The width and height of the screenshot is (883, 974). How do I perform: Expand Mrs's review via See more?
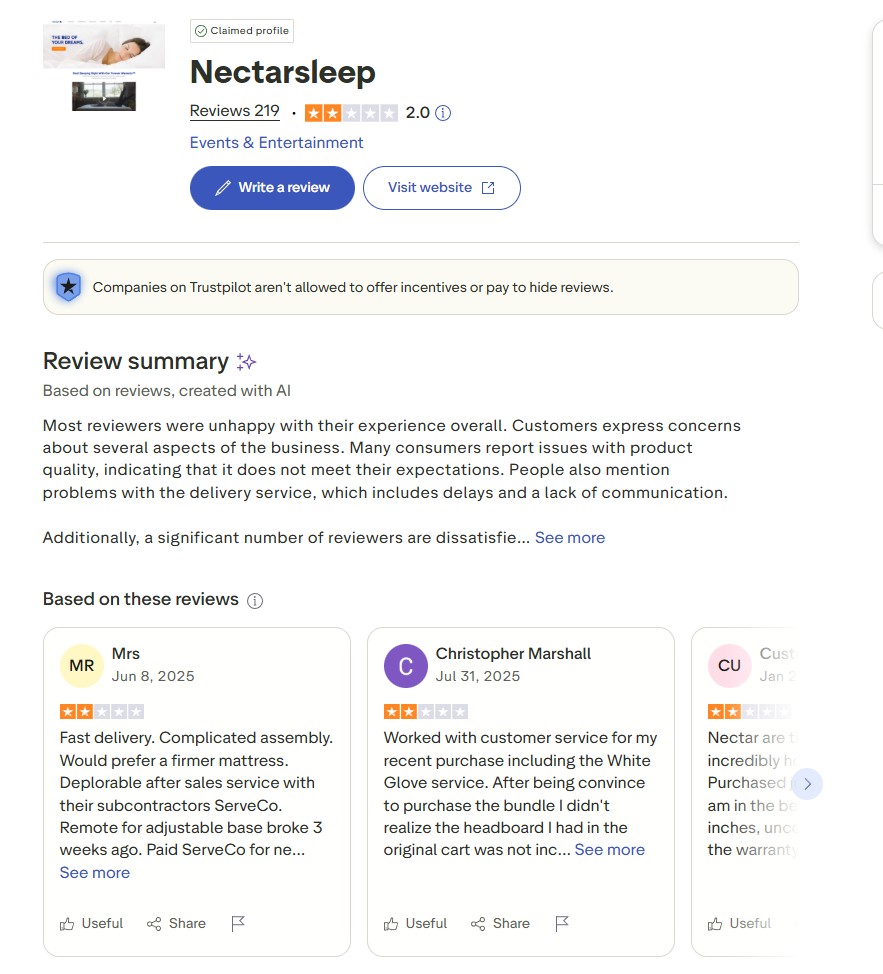pos(95,873)
